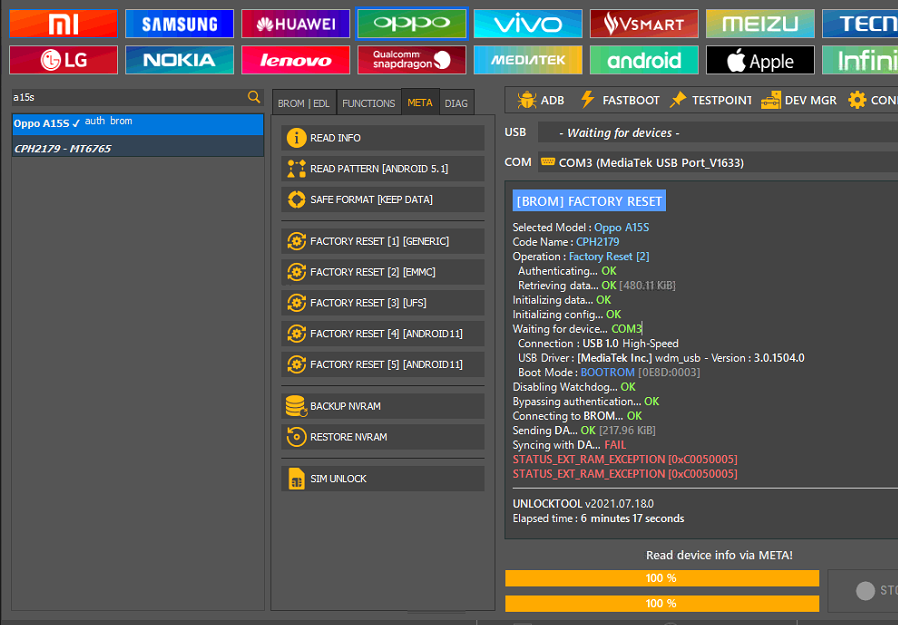Image resolution: width=898 pixels, height=625 pixels.
Task: Open the DIAG tab
Action: tap(456, 103)
